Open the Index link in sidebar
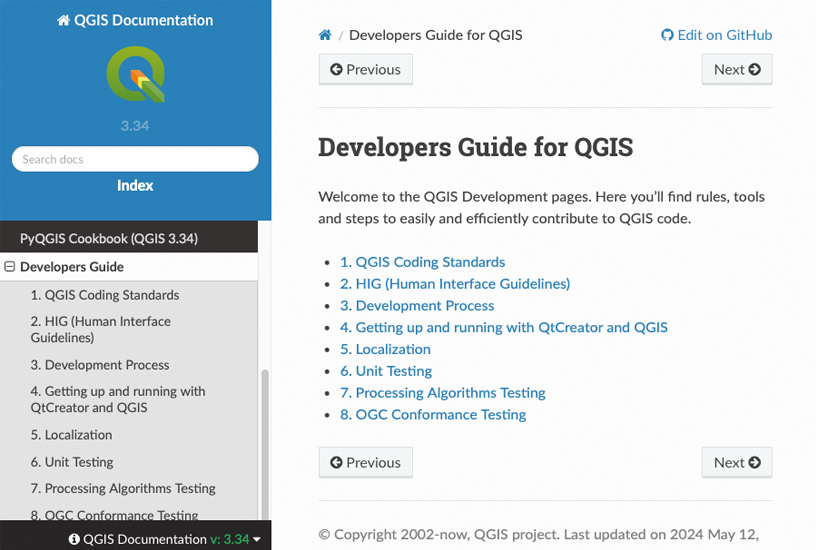Screen dimensions: 816x550 click(x=135, y=185)
